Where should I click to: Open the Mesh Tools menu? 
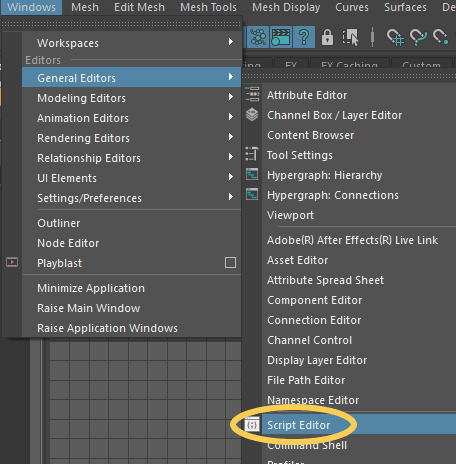(208, 7)
